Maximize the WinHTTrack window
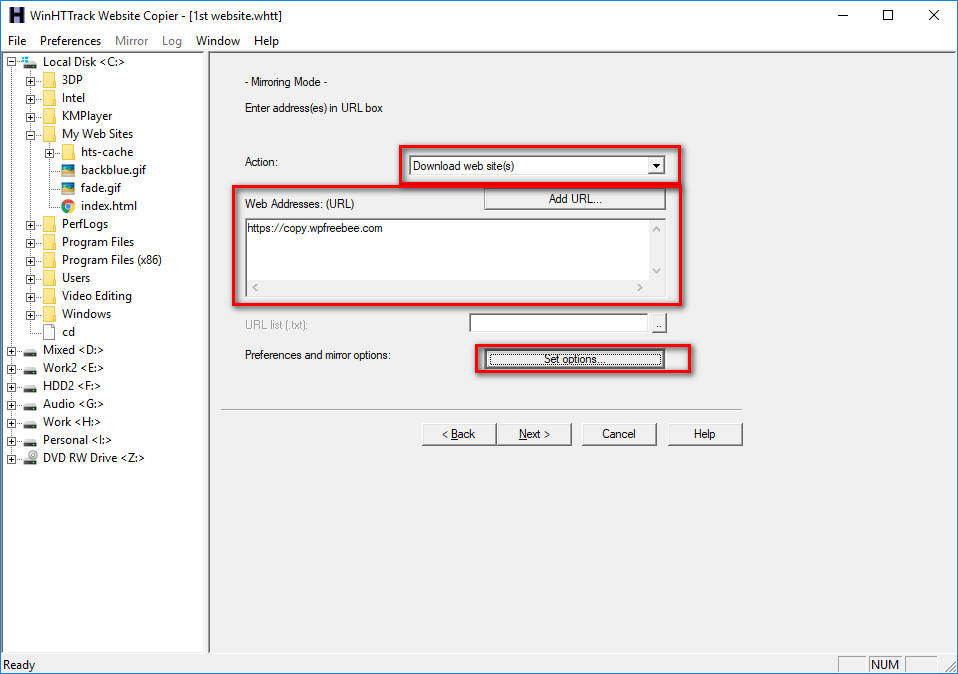The width and height of the screenshot is (958, 674). (x=888, y=15)
